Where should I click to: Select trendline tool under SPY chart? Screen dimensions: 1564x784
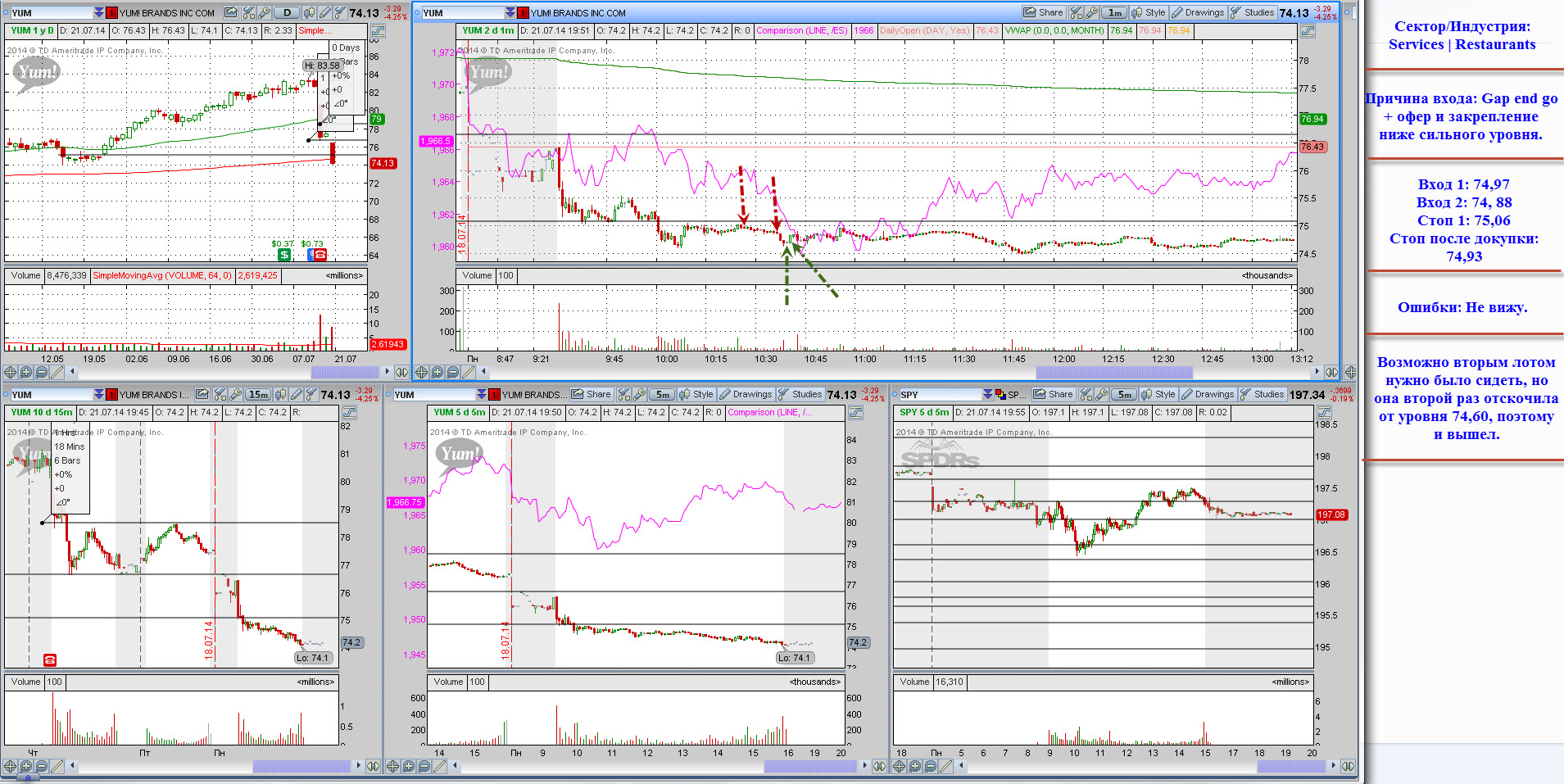point(945,766)
